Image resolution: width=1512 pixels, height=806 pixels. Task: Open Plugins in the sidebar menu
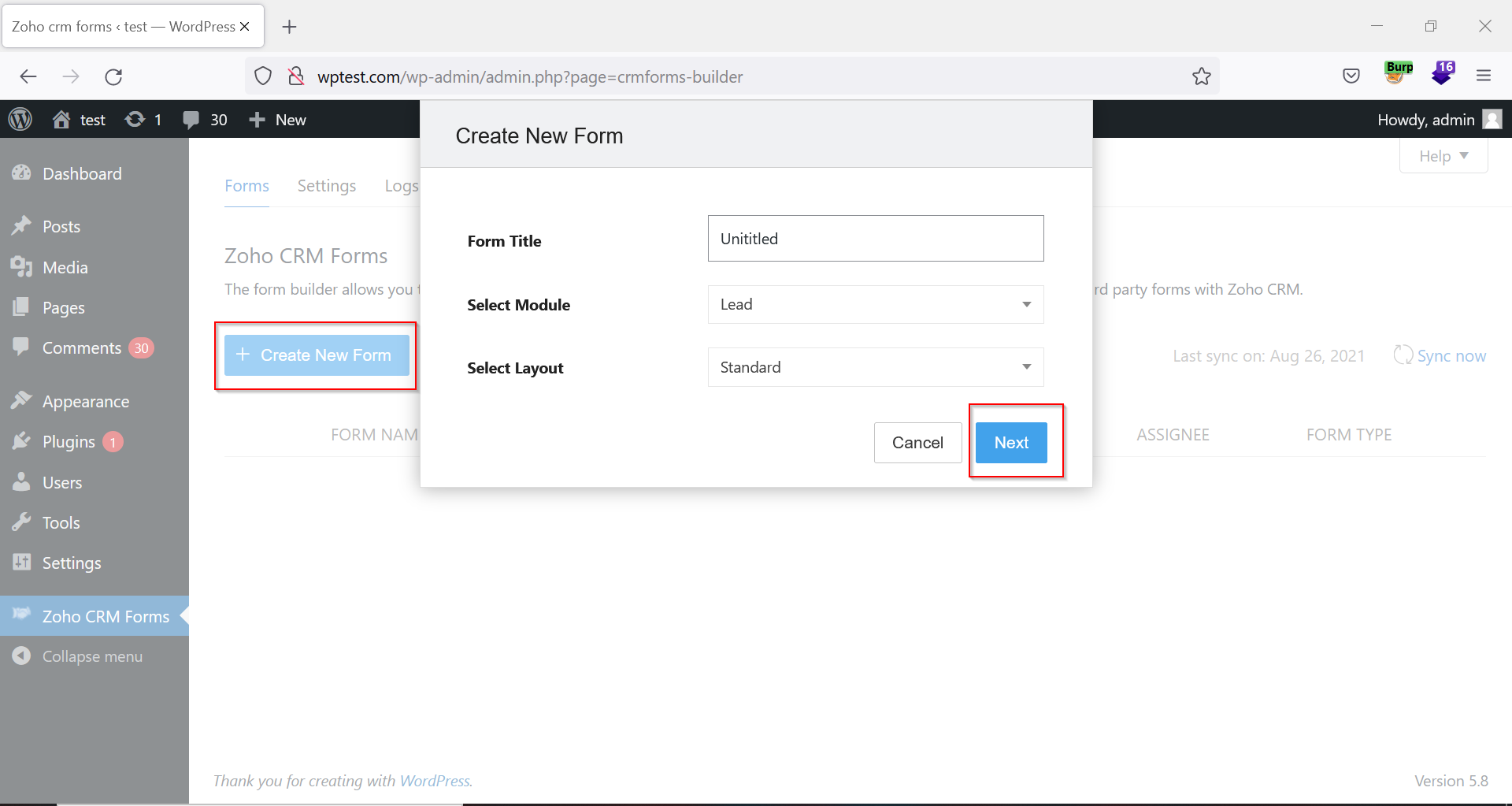[x=69, y=442]
